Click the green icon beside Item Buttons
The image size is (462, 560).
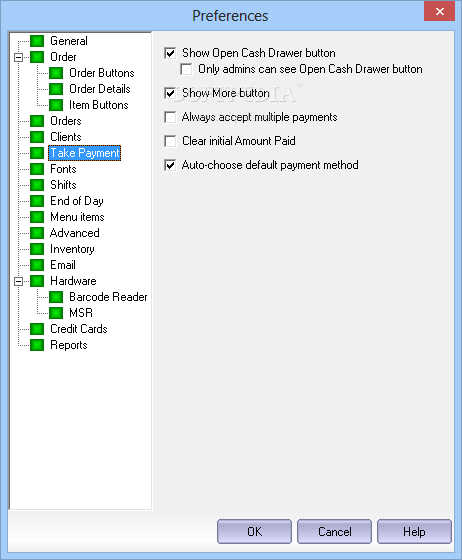point(56,105)
